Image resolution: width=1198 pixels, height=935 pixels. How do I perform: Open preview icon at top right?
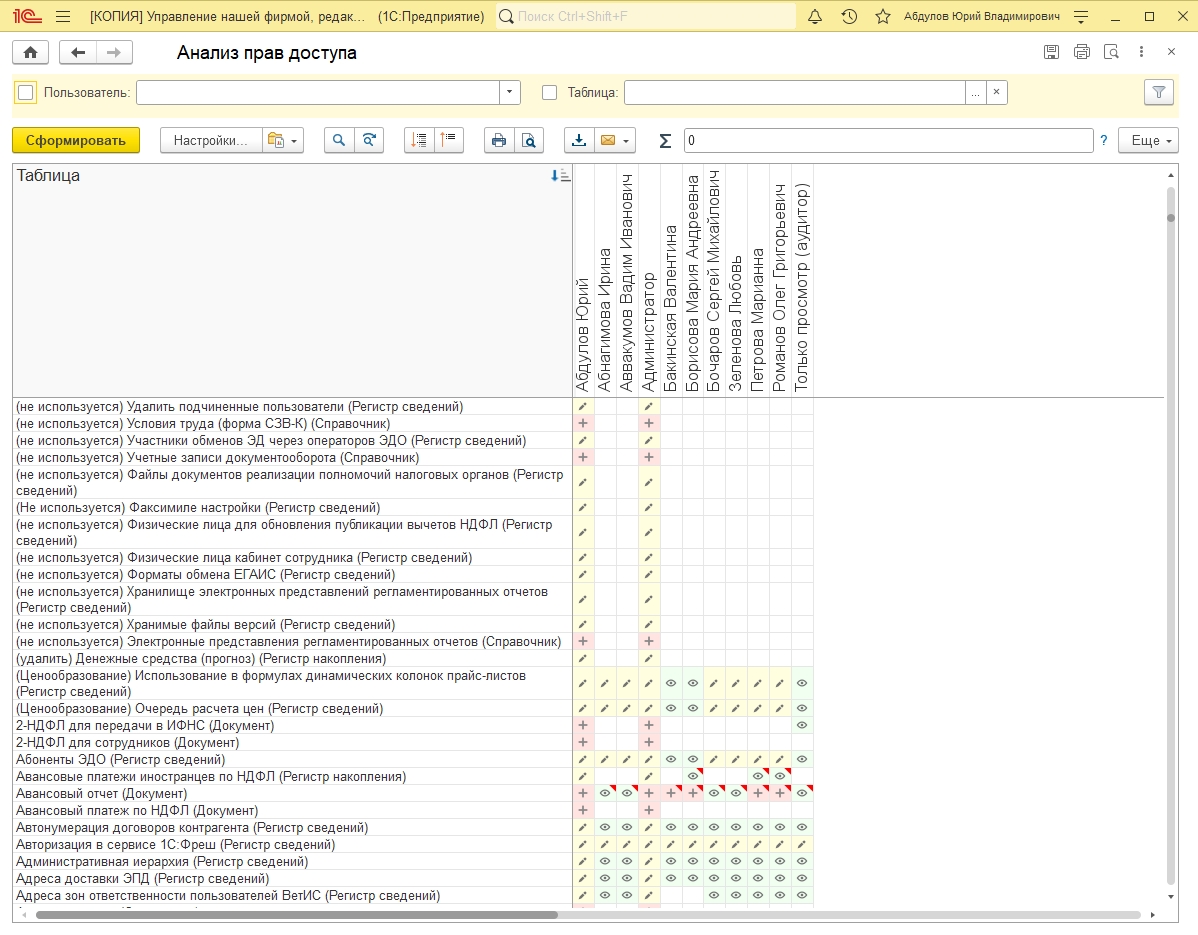[x=1111, y=52]
